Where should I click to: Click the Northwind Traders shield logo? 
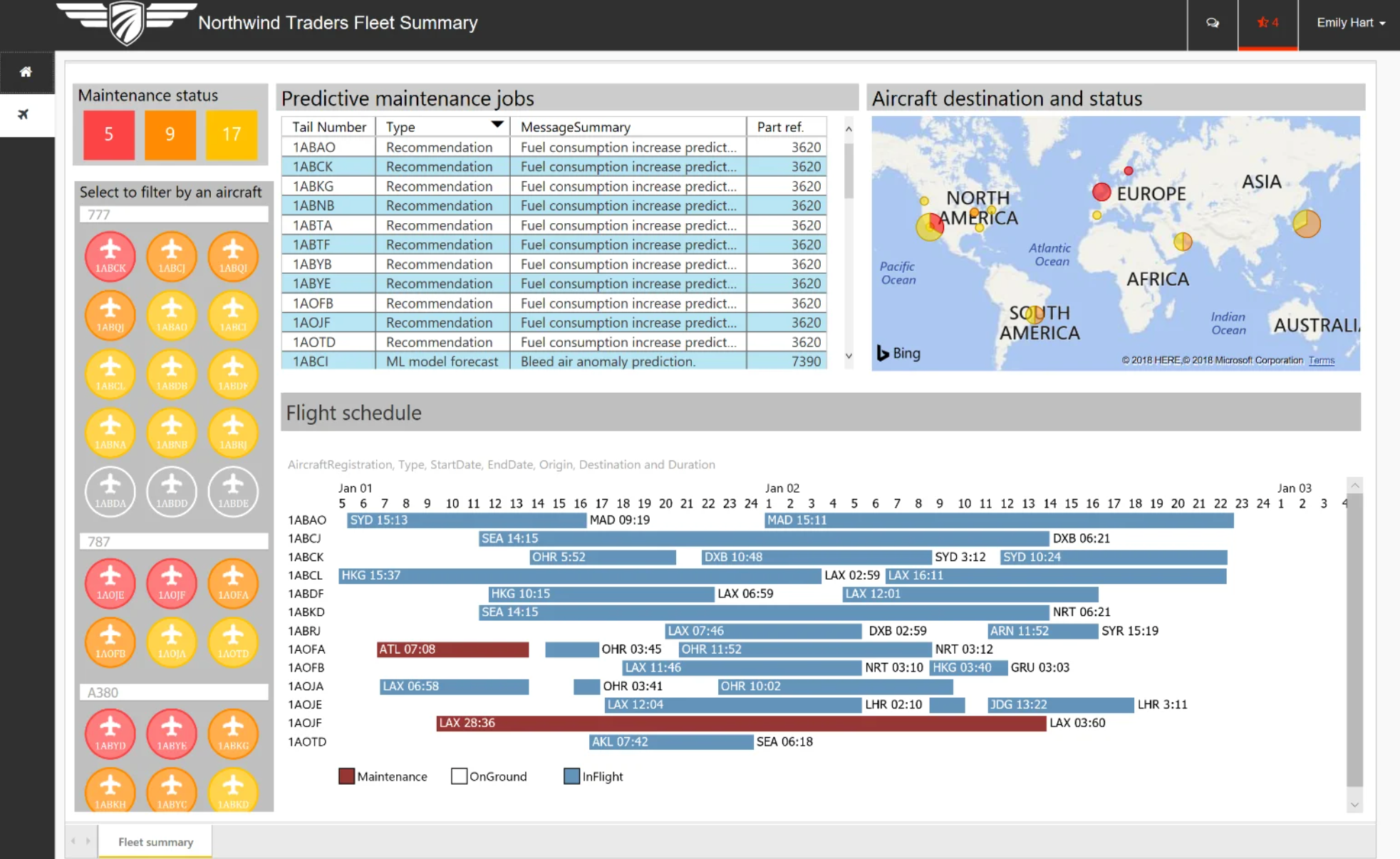126,23
